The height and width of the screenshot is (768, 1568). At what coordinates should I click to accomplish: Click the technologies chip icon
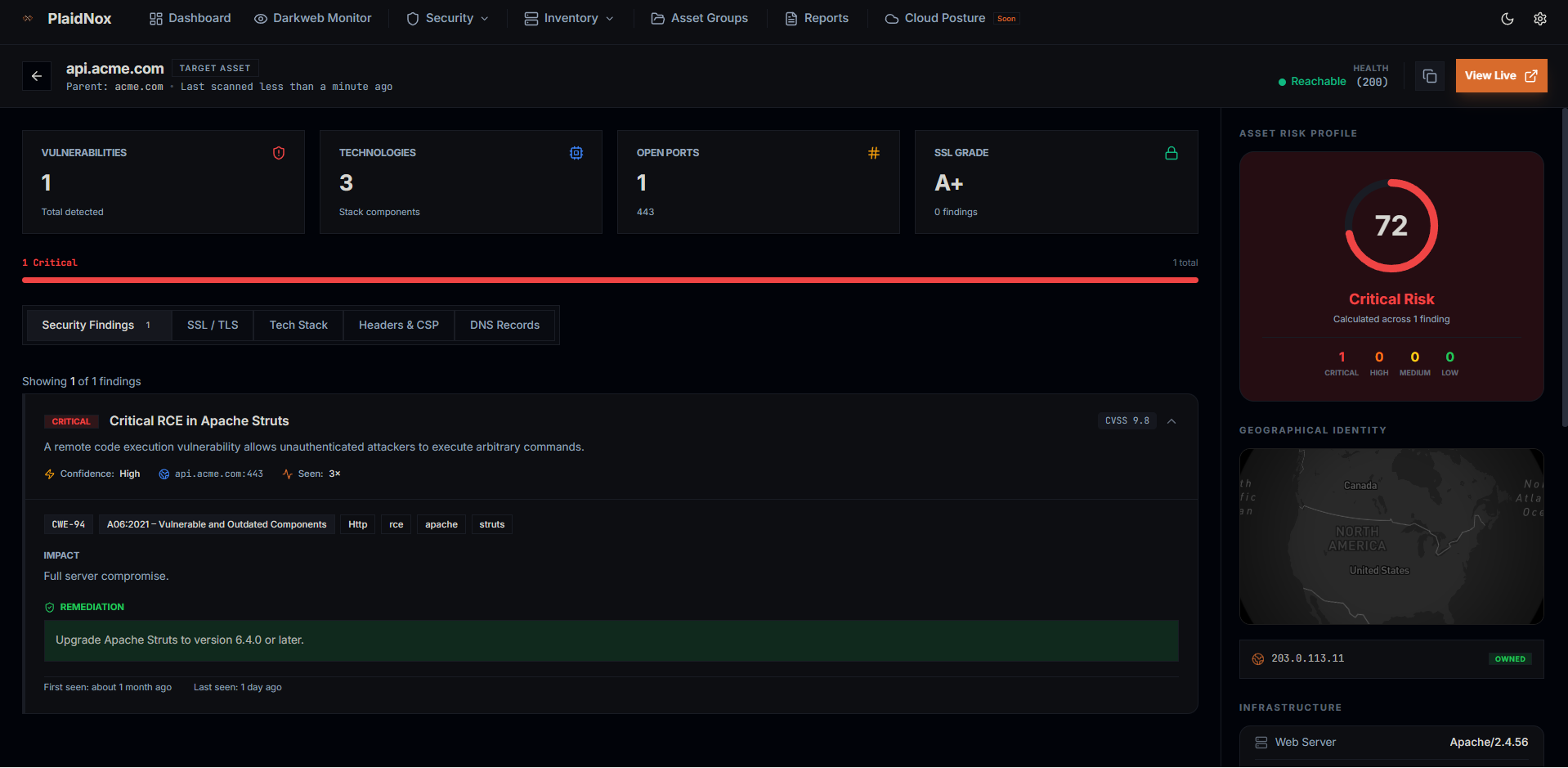click(x=576, y=153)
